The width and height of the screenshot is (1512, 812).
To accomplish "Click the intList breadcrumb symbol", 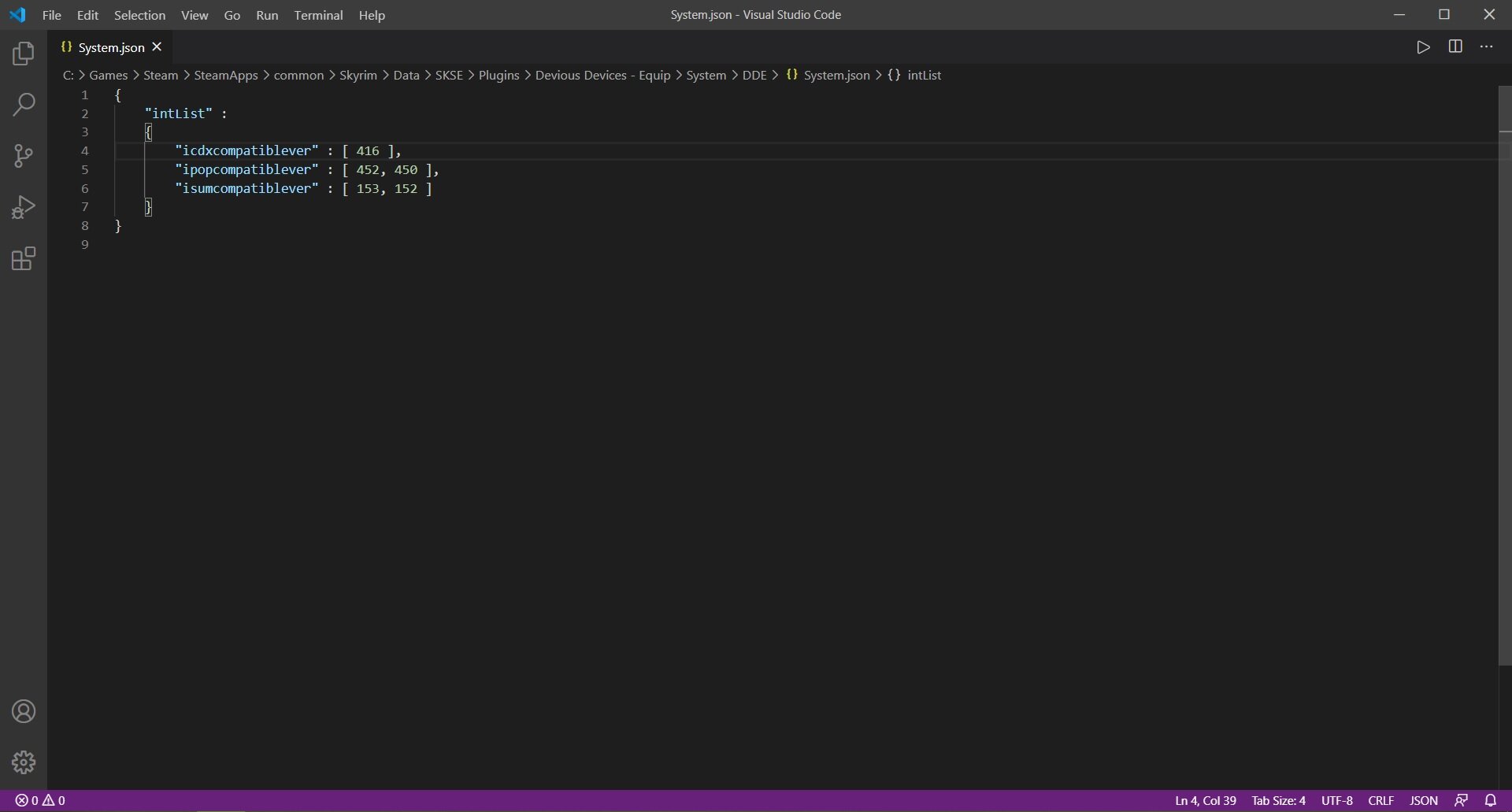I will pyautogui.click(x=914, y=75).
